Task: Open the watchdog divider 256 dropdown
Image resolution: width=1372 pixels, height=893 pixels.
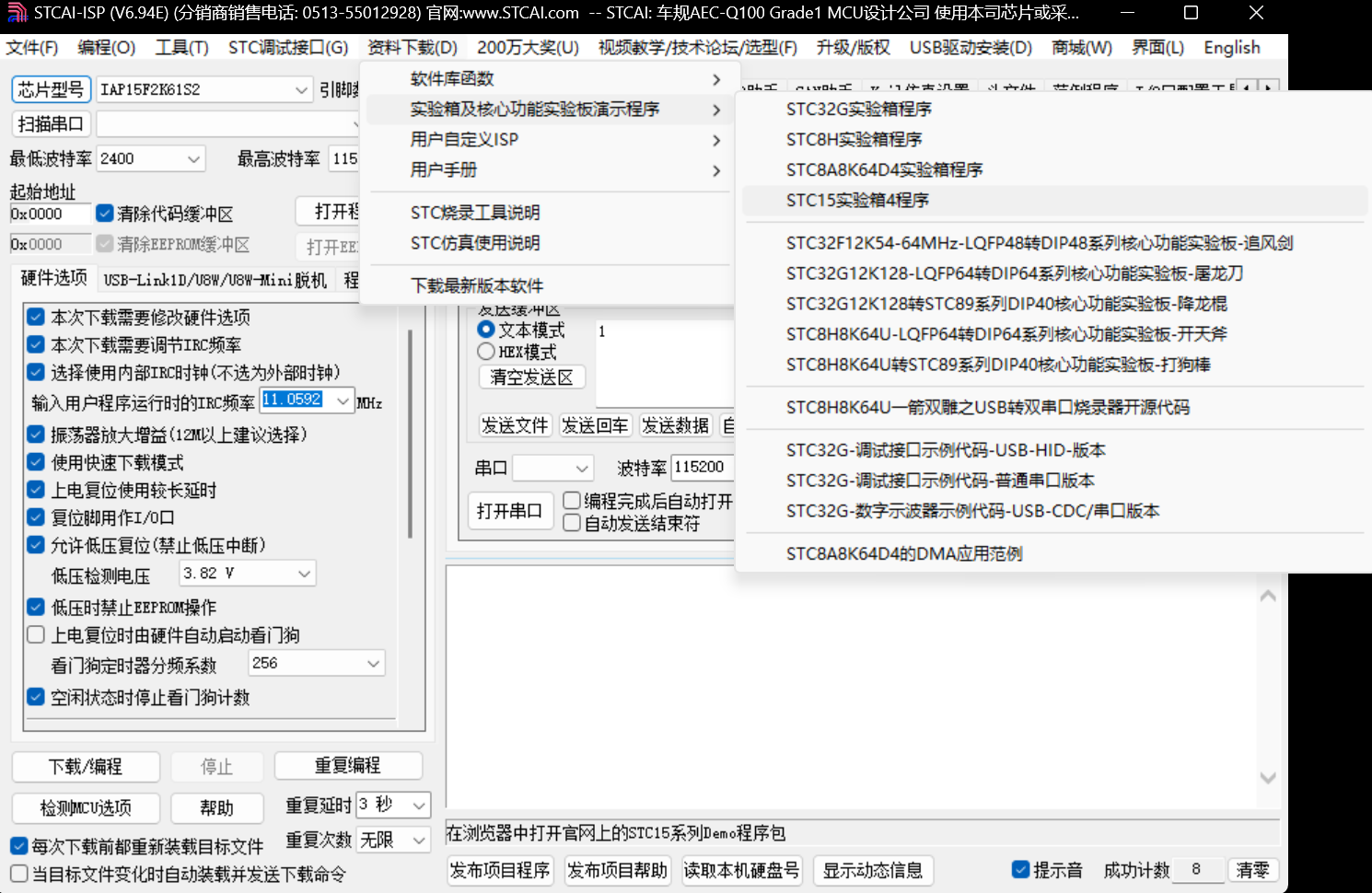Action: tap(374, 663)
